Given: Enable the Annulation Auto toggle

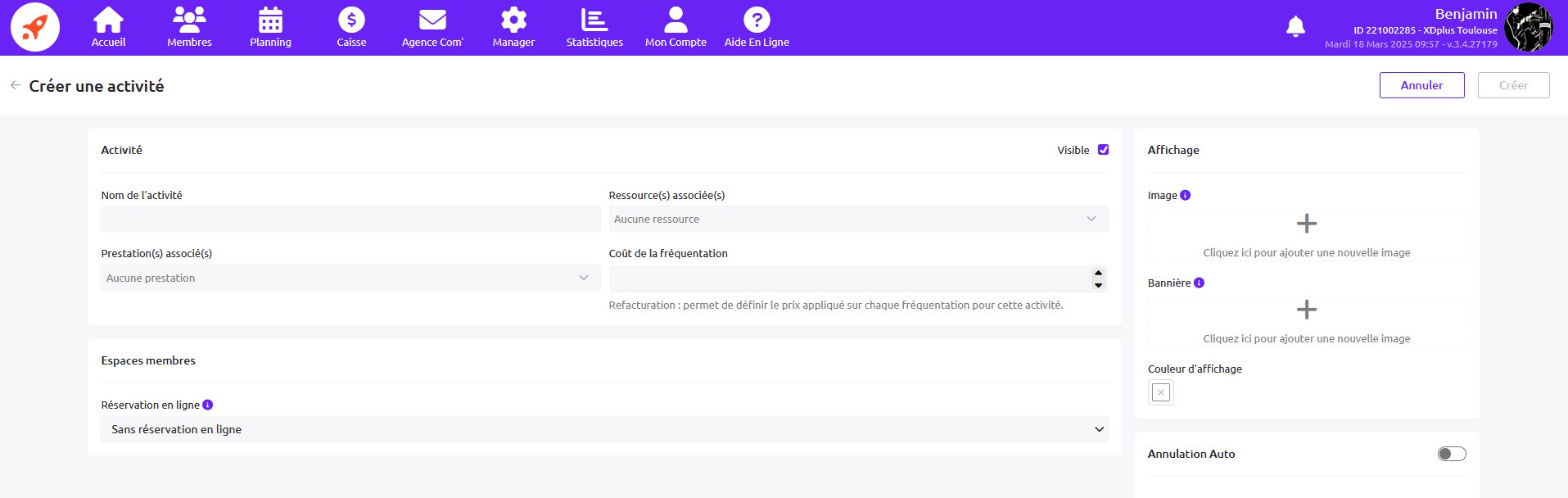Looking at the screenshot, I should pos(1451,454).
